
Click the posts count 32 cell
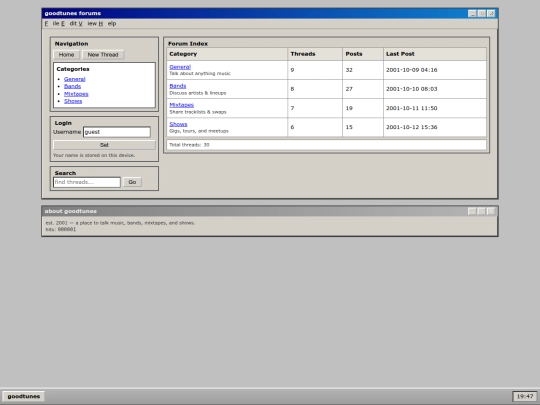363,70
